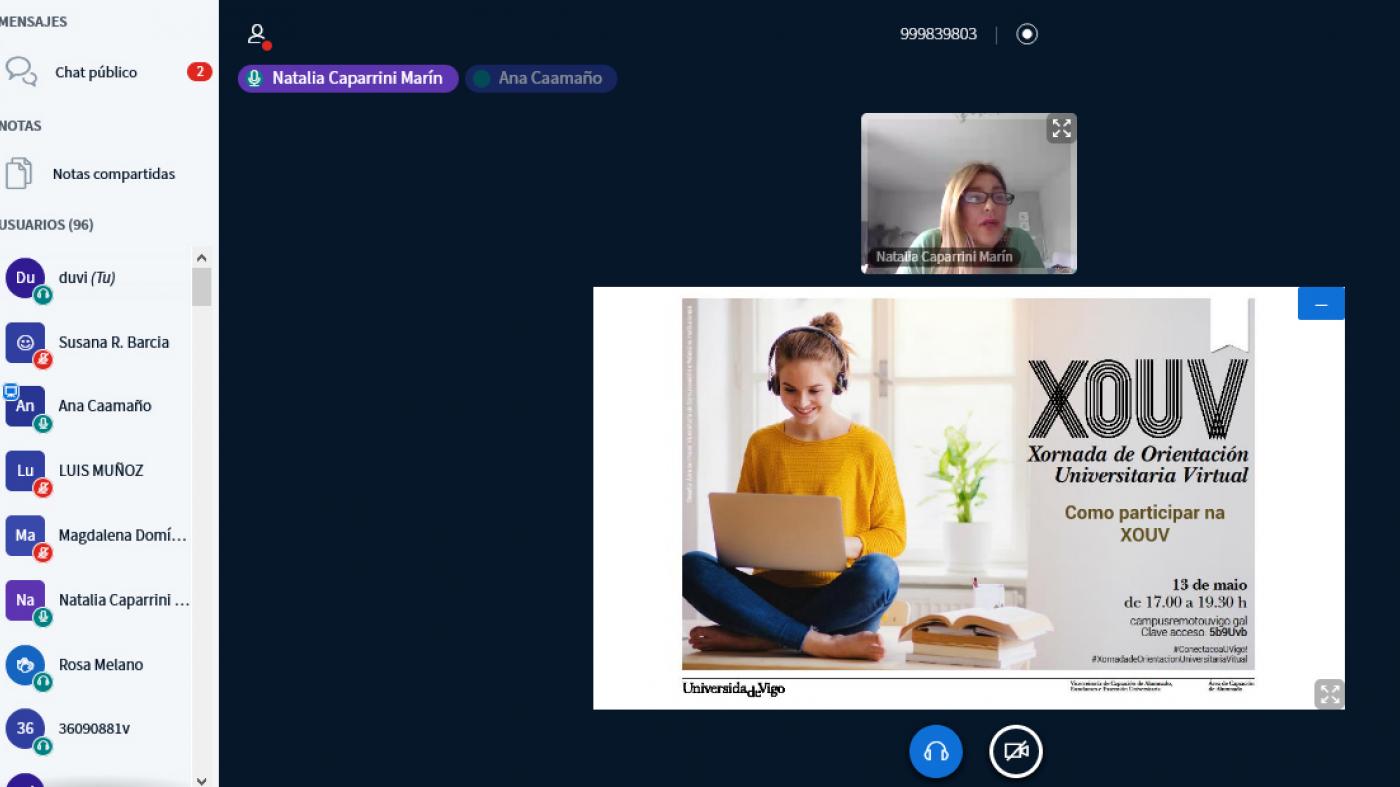1400x787 pixels.
Task: Select user 36090881v
Action: click(97, 729)
